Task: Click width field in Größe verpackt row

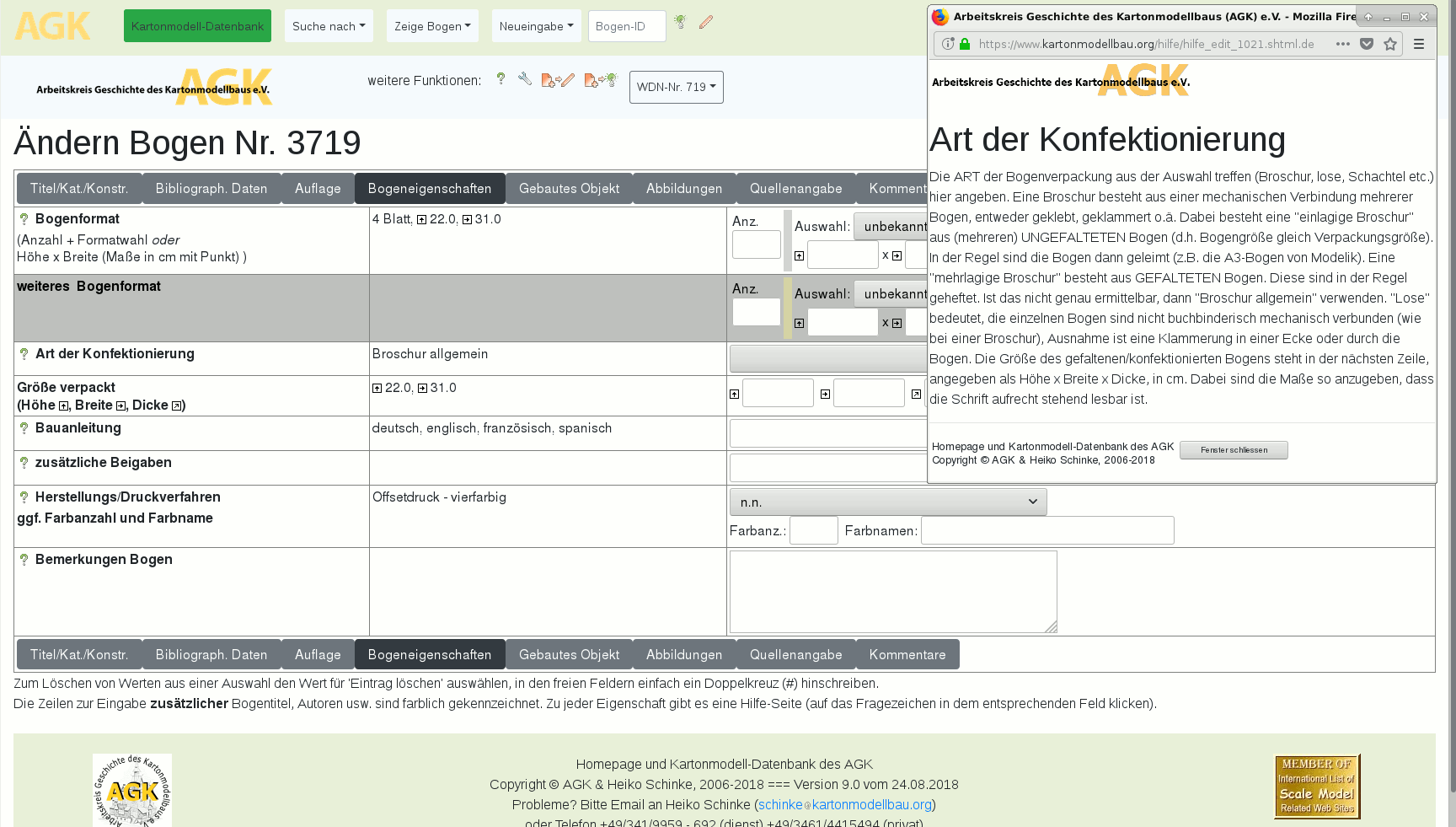Action: click(x=869, y=393)
